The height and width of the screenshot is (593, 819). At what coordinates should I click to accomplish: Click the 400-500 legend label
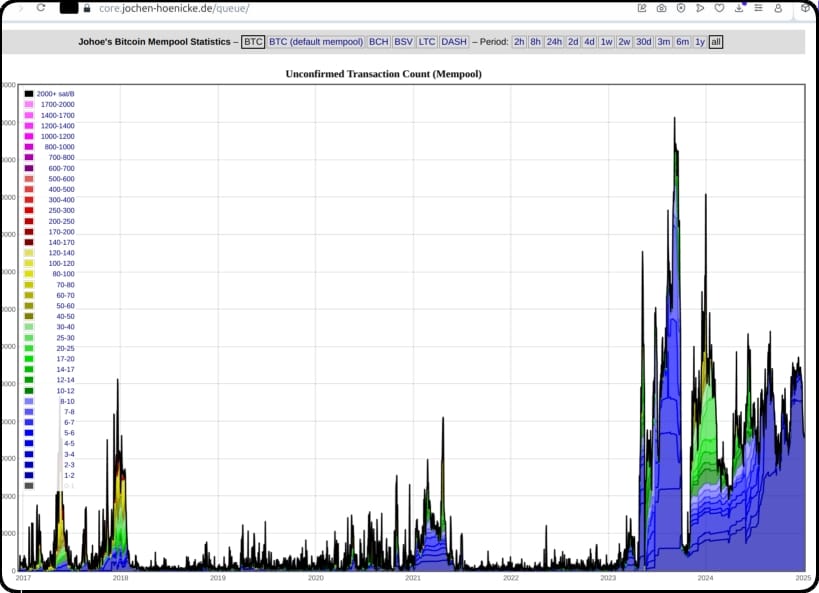pos(62,189)
